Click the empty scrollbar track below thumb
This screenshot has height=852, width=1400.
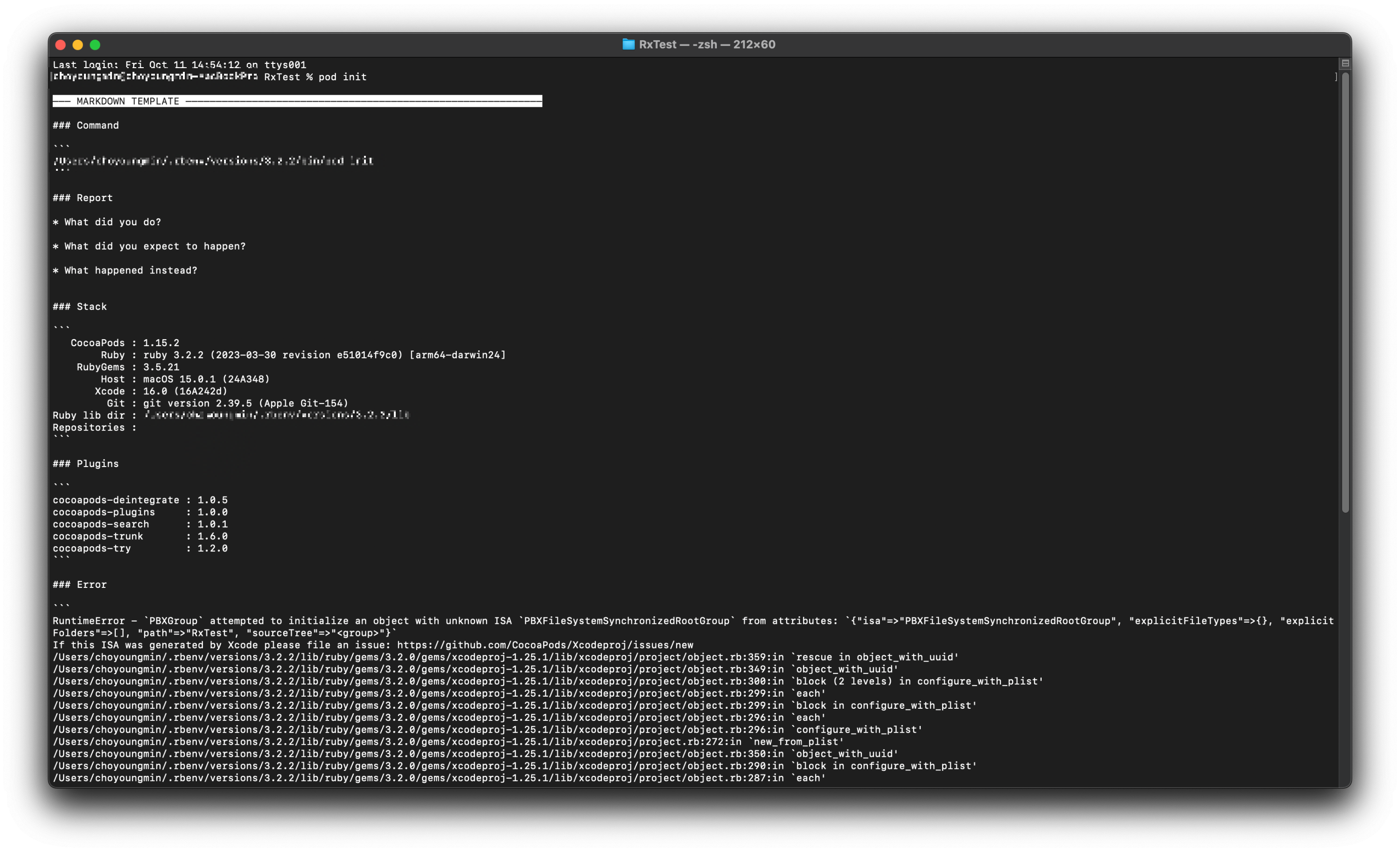[1345, 648]
